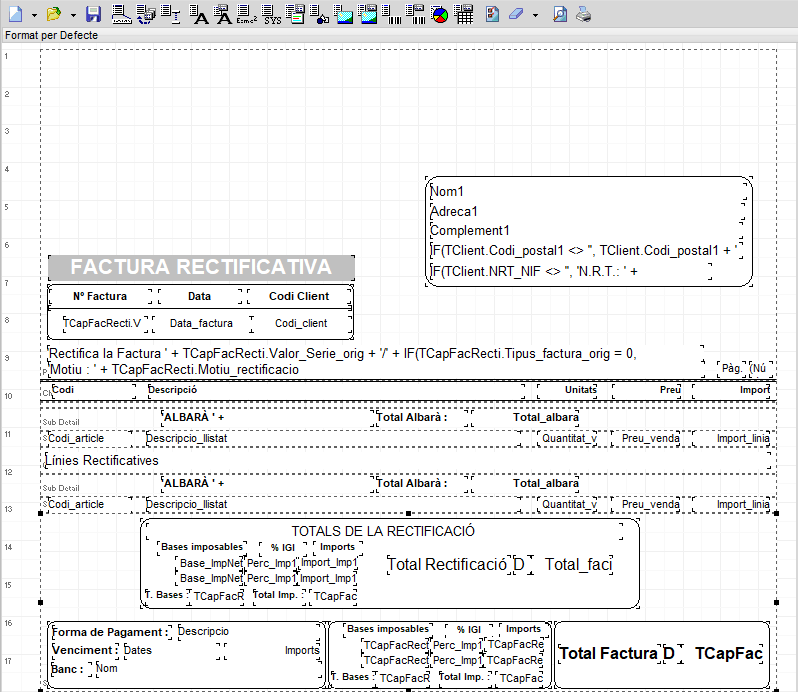Insert a system variable using the SYS icon
Screen dimensions: 798x692
coord(271,14)
